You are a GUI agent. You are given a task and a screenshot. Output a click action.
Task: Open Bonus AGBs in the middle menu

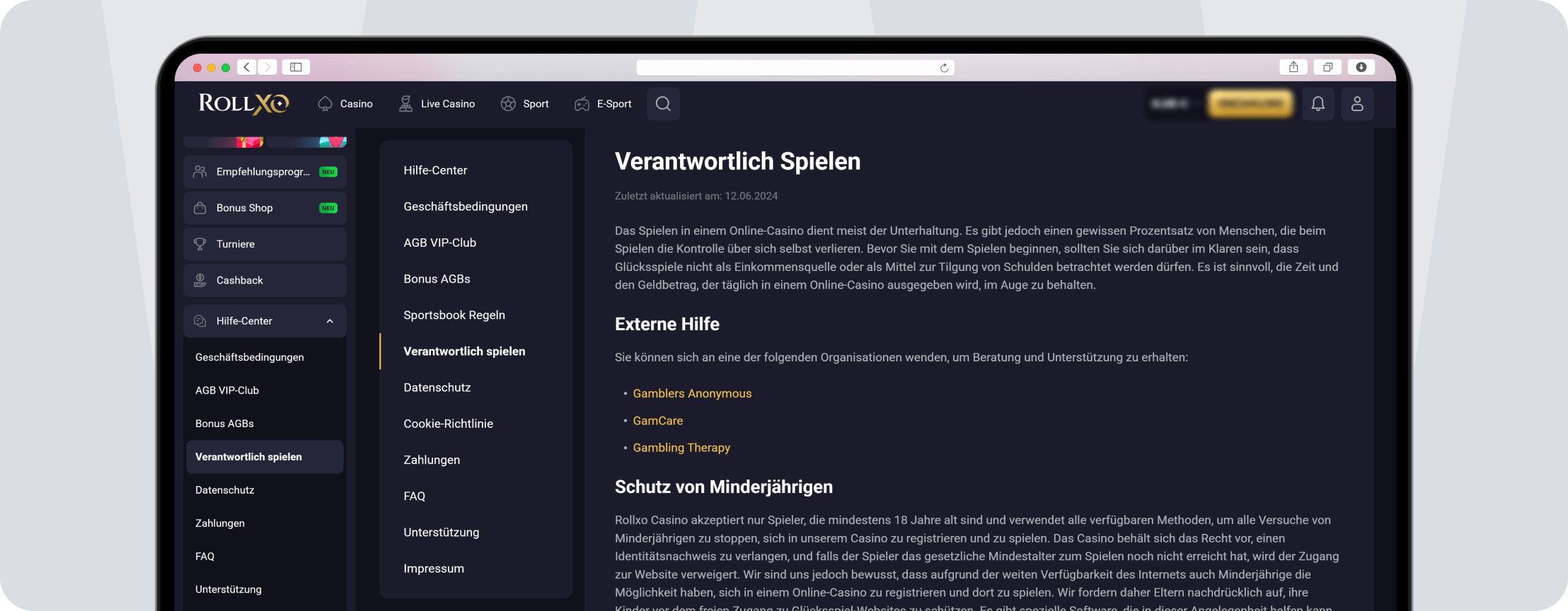pyautogui.click(x=437, y=279)
